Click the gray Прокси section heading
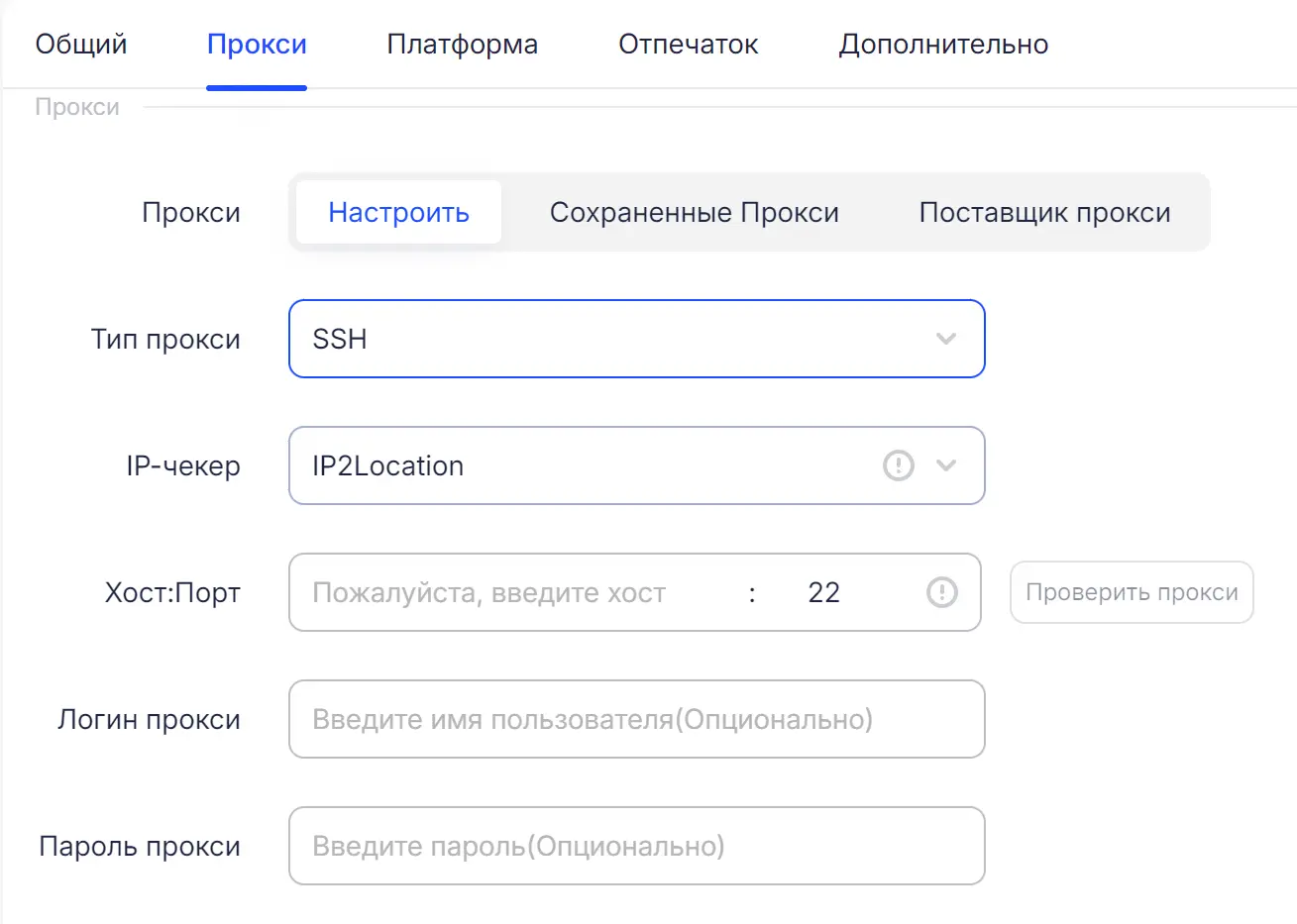The width and height of the screenshot is (1297, 924). (77, 107)
